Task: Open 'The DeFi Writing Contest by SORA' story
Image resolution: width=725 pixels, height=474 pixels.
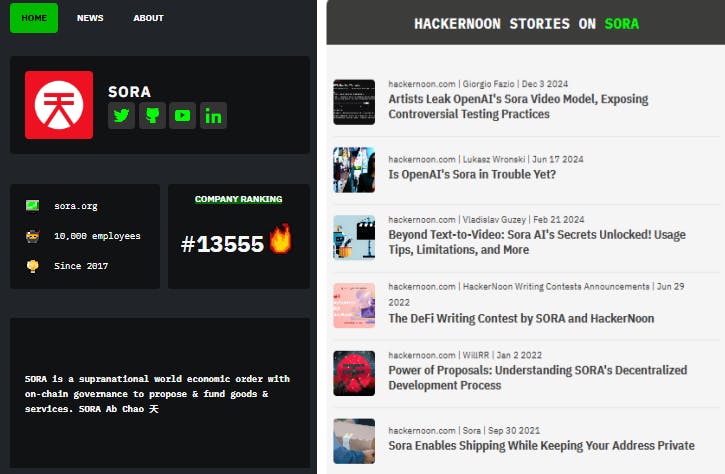Action: point(521,318)
